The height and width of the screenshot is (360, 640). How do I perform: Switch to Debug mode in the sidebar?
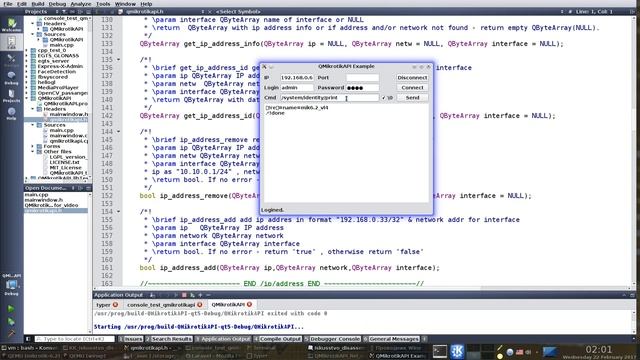click(11, 78)
